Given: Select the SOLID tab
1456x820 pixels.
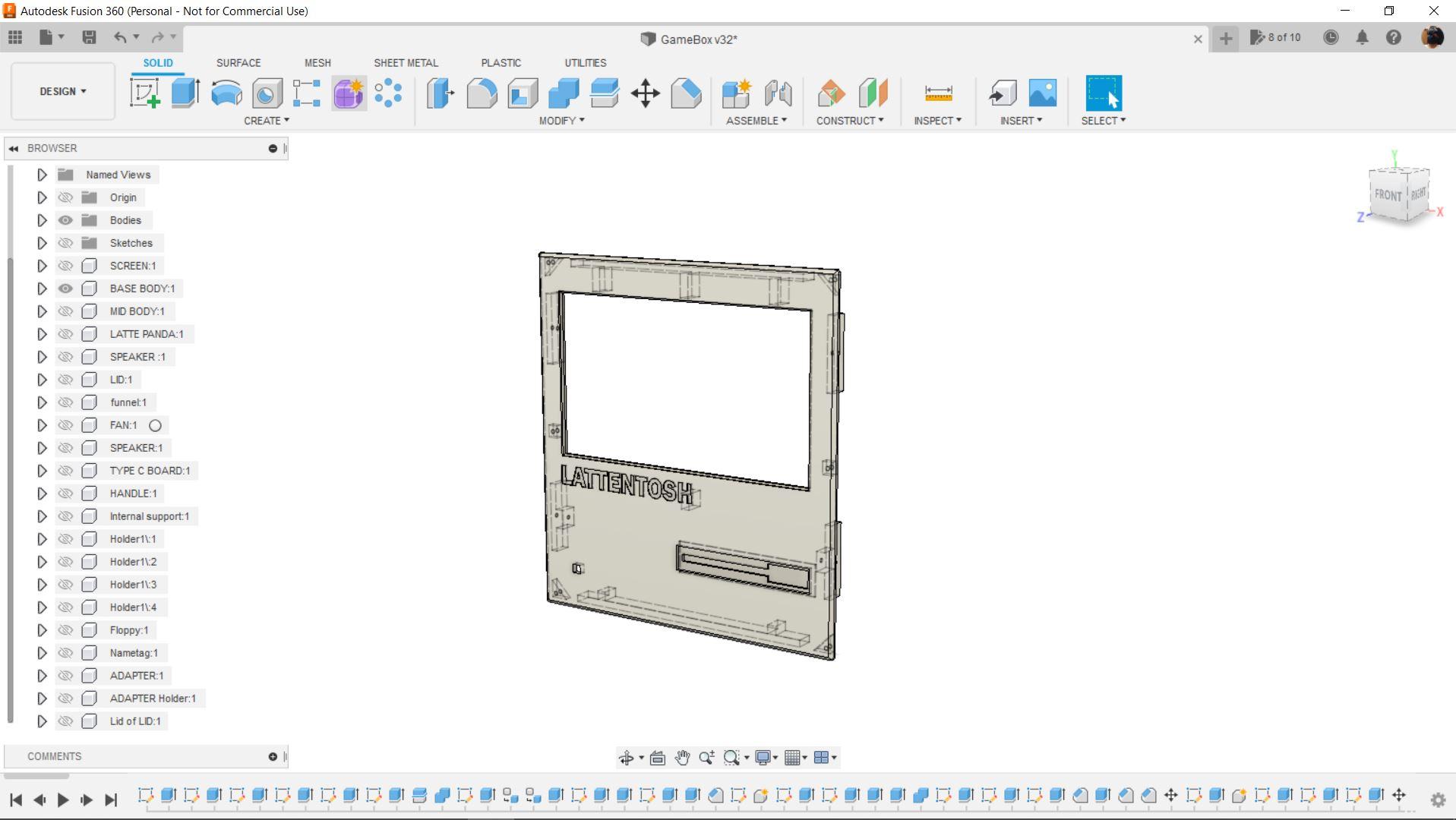Looking at the screenshot, I should [x=158, y=63].
